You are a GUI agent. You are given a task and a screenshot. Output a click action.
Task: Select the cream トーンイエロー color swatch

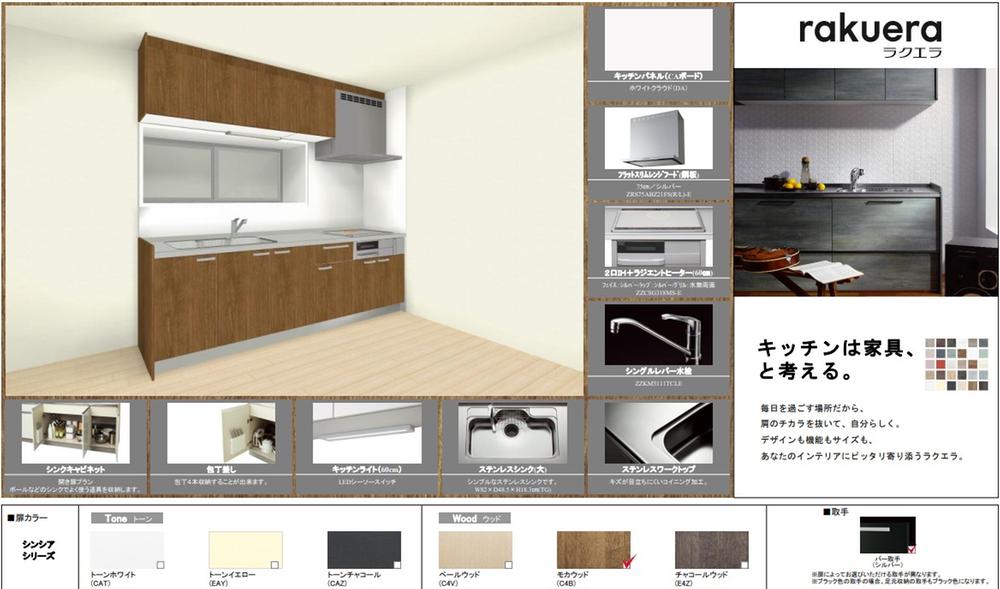coord(246,550)
